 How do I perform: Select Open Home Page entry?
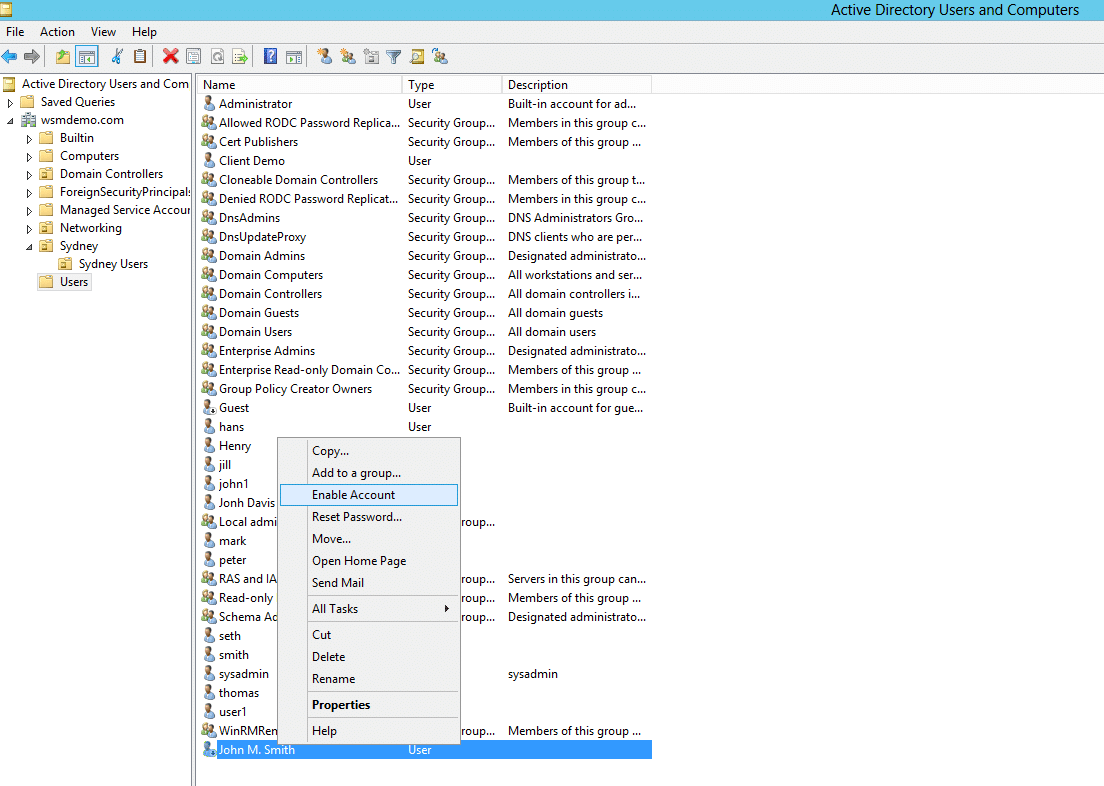pos(369,561)
